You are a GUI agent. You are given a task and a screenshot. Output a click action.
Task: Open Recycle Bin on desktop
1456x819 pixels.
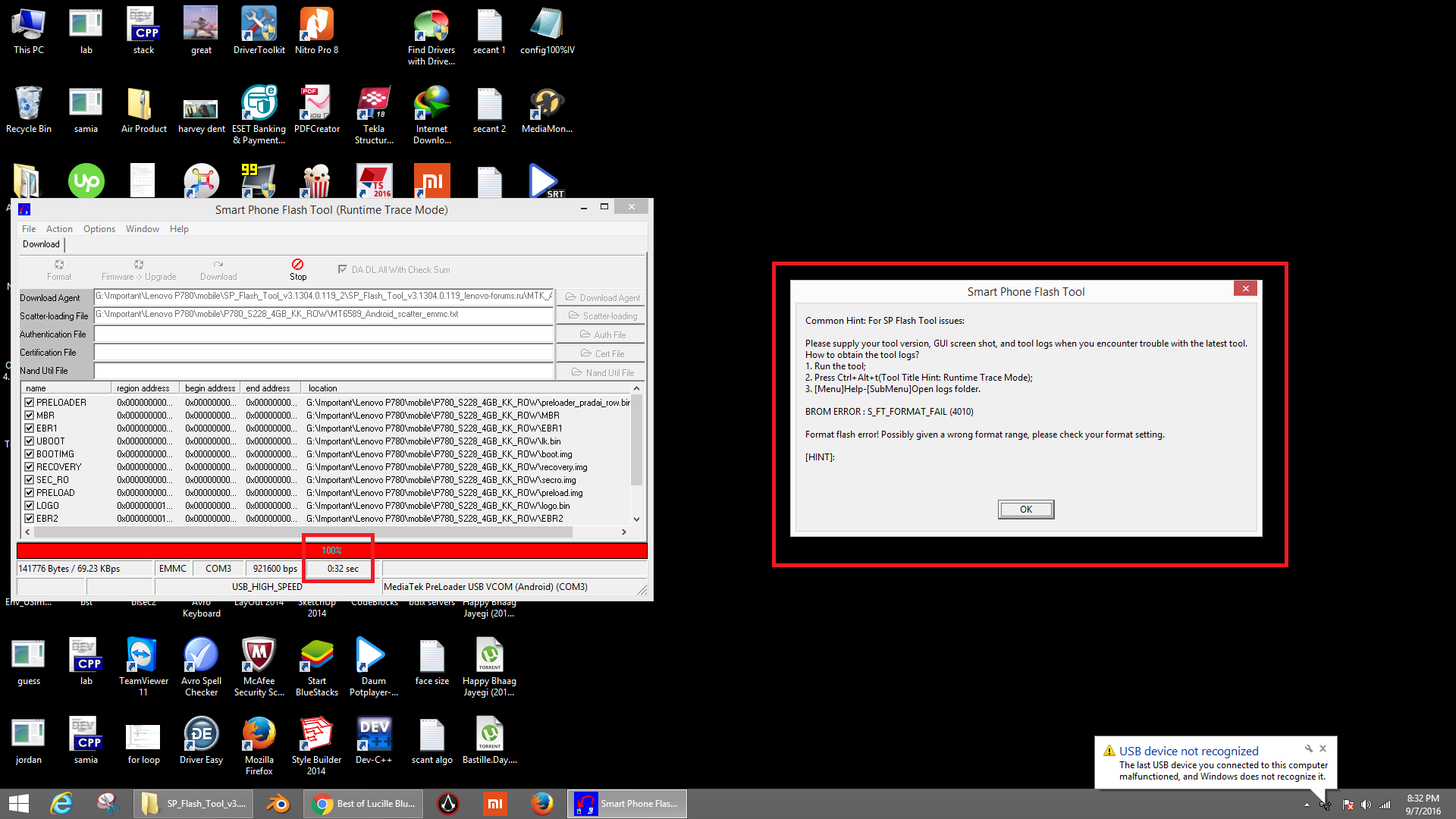click(29, 110)
